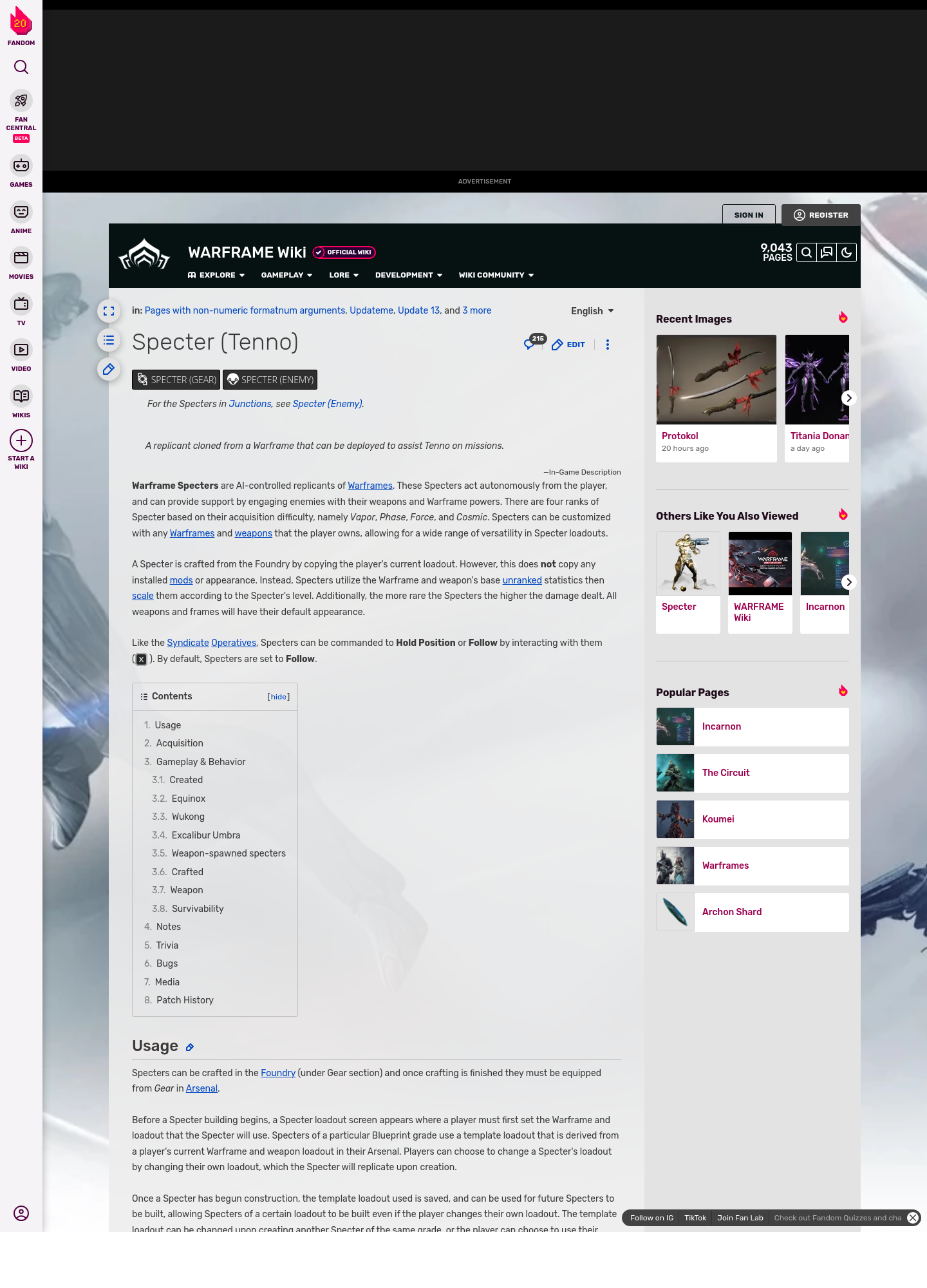Open the 215 comments bubble icon
This screenshot has width=927, height=1288.
click(x=534, y=342)
